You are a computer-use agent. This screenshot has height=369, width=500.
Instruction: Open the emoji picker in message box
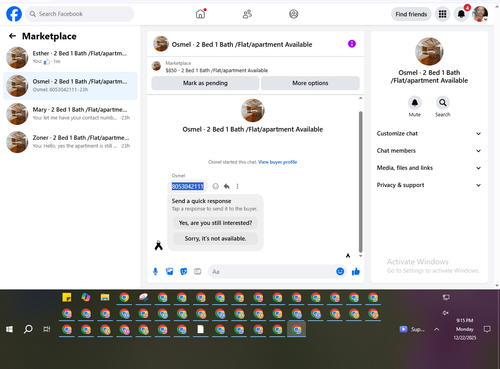coord(340,272)
